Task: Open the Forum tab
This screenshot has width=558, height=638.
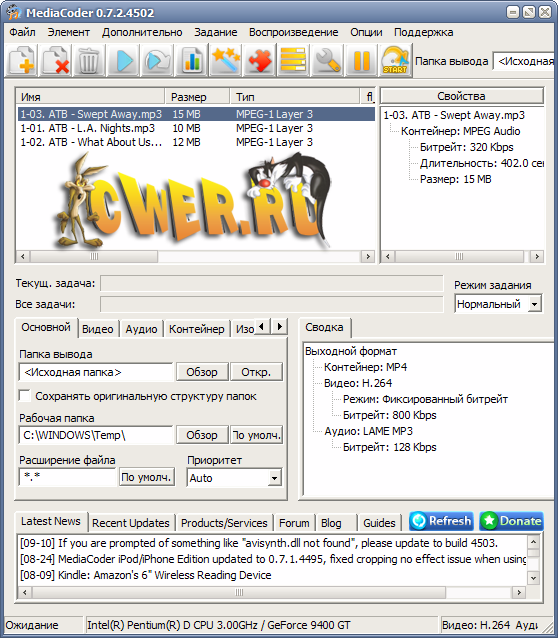Action: [x=294, y=523]
